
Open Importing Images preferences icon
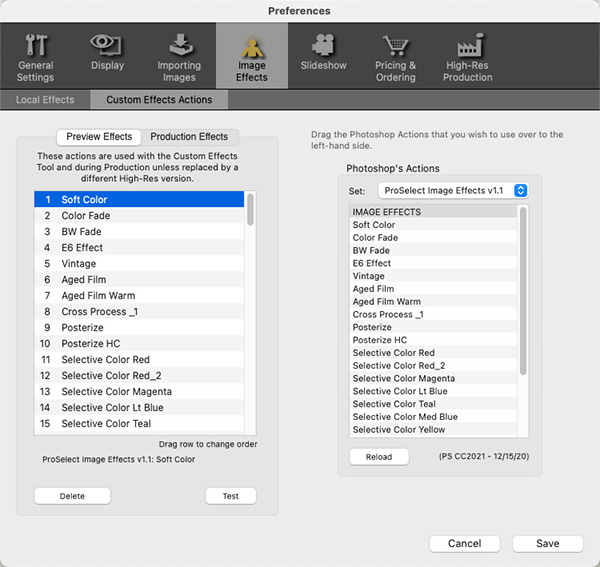(x=180, y=46)
